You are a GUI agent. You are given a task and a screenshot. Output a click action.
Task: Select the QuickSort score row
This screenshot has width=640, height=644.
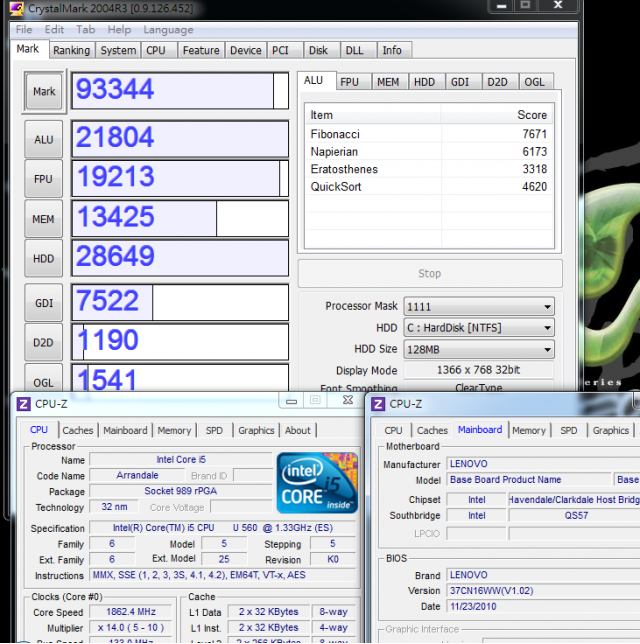point(429,186)
